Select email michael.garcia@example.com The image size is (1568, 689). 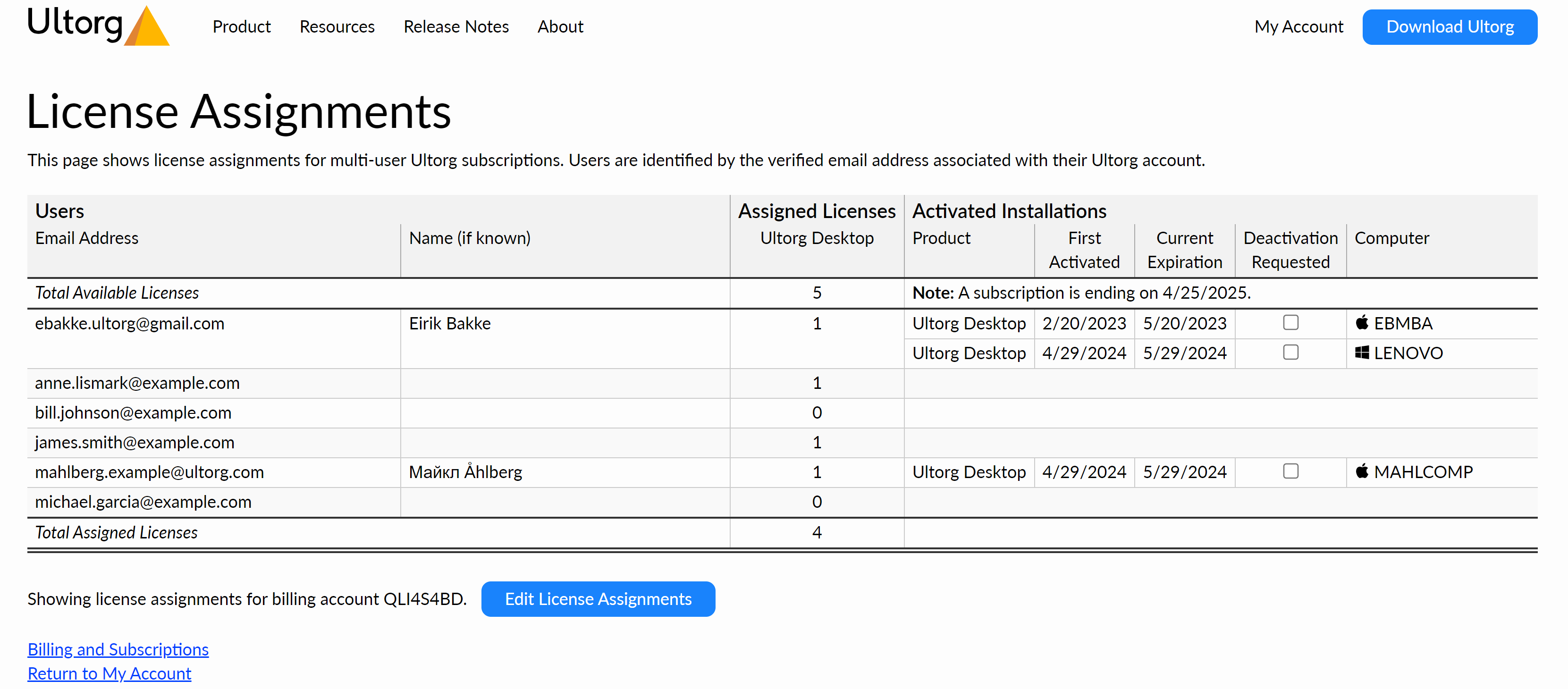(143, 502)
